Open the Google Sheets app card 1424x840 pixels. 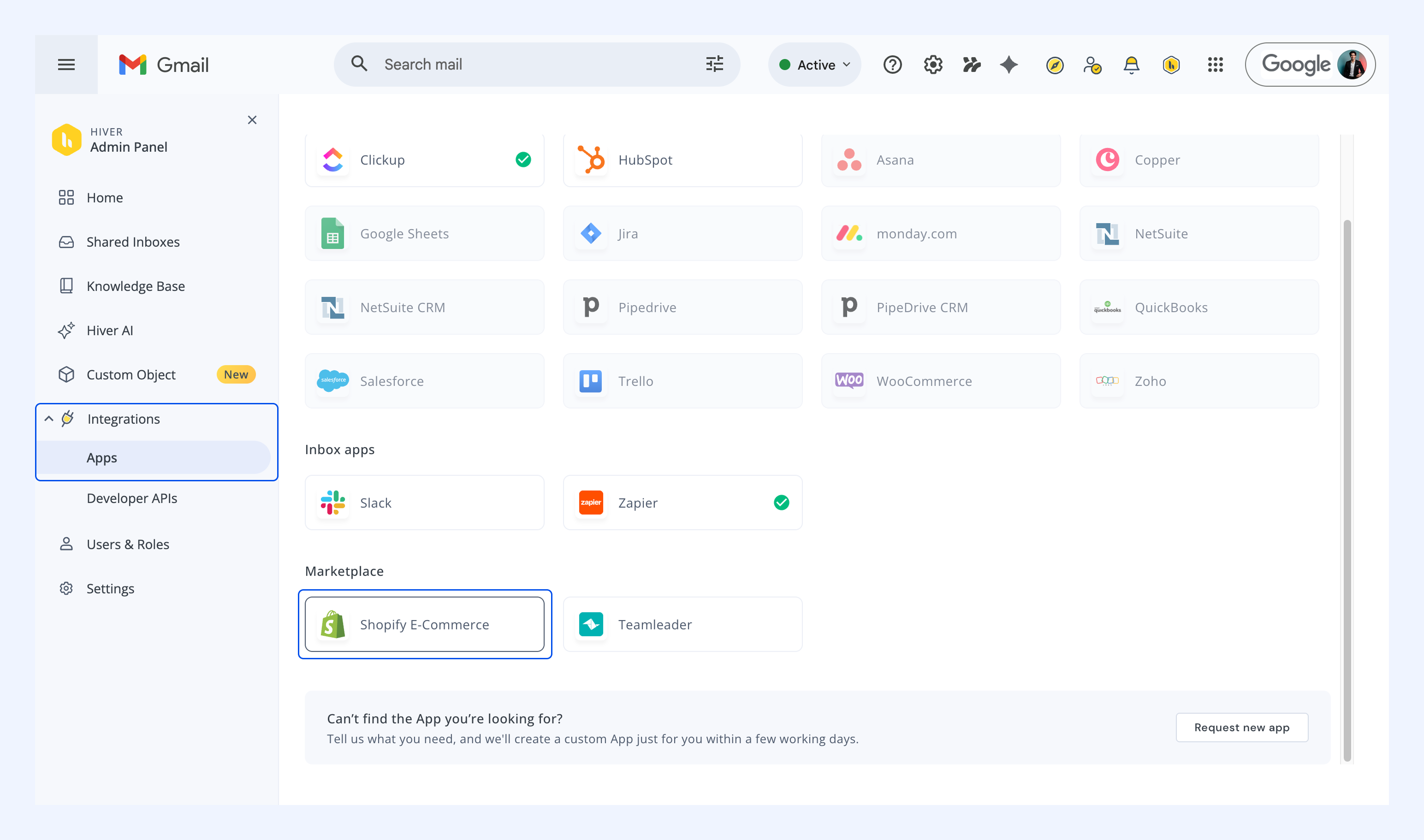pos(424,233)
